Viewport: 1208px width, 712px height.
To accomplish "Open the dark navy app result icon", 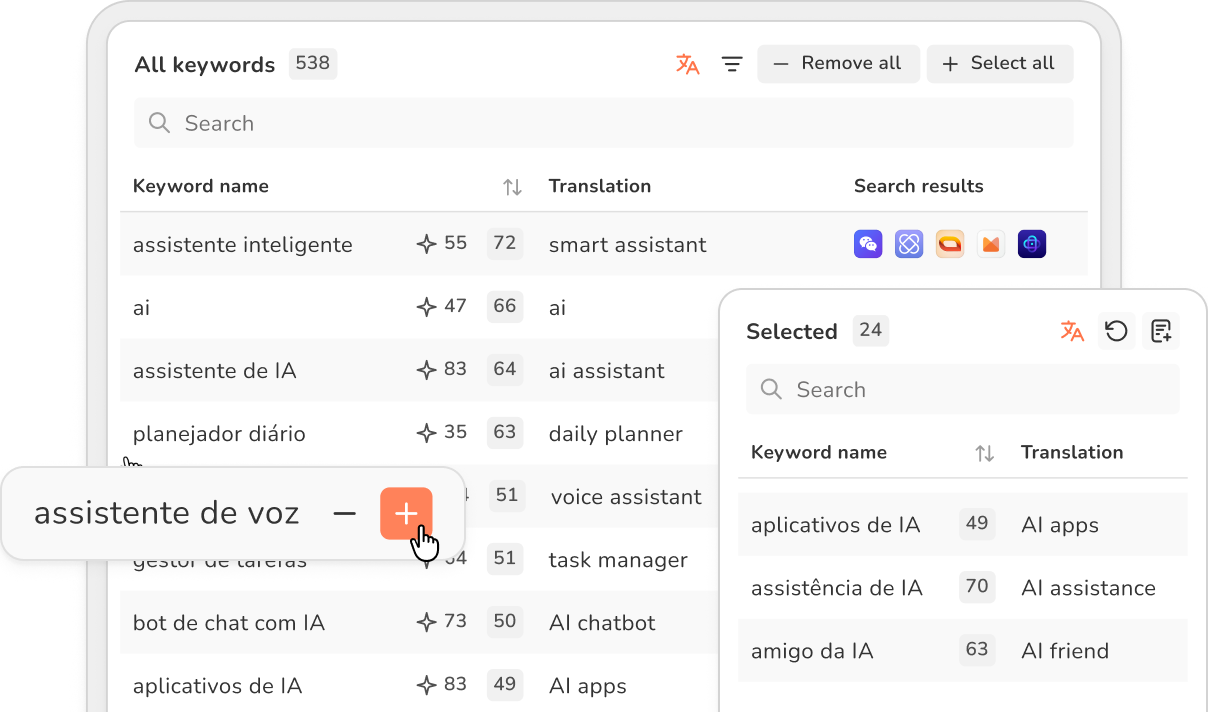I will click(x=1031, y=243).
